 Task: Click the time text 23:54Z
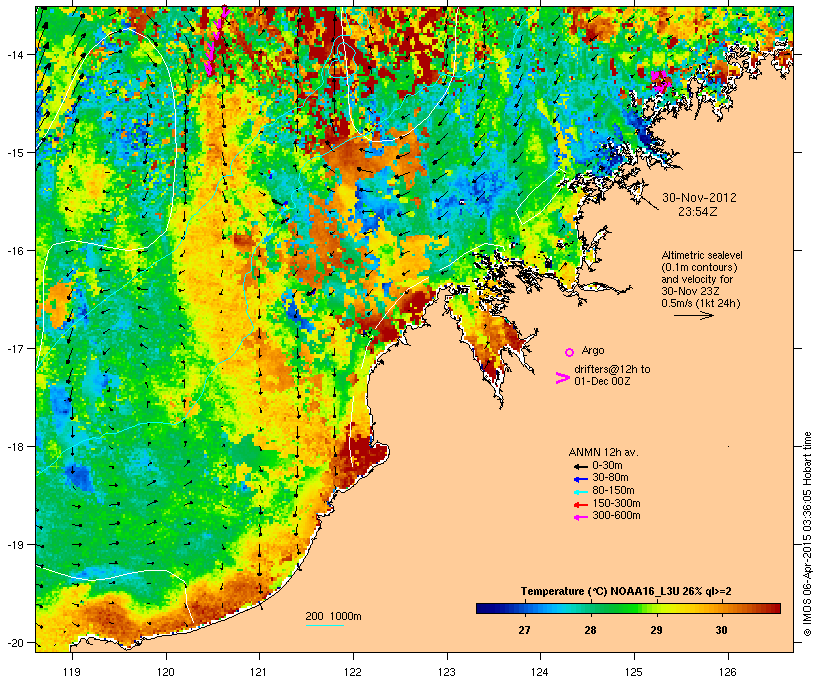[698, 212]
